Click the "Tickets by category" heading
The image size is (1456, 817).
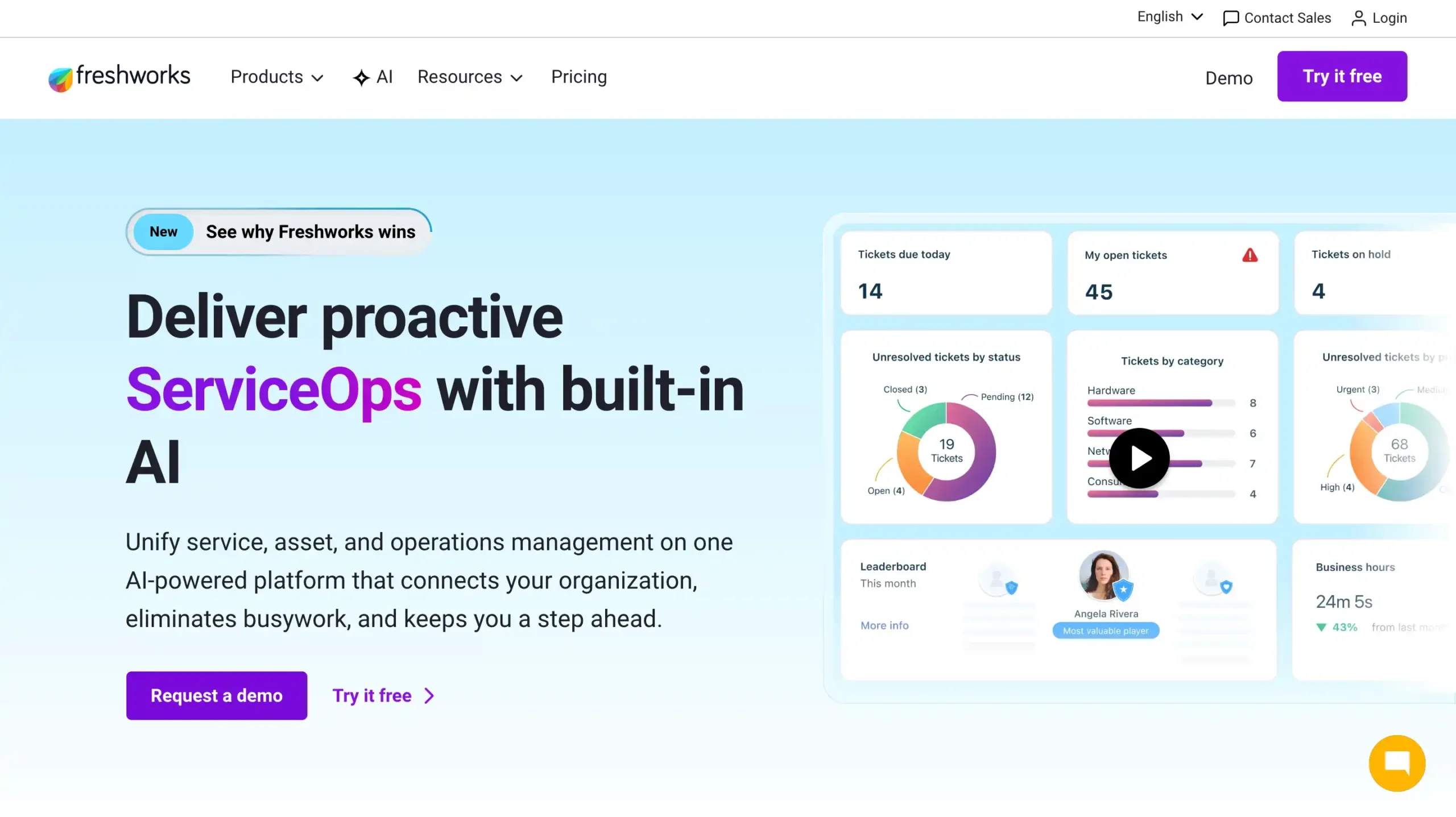[1172, 361]
